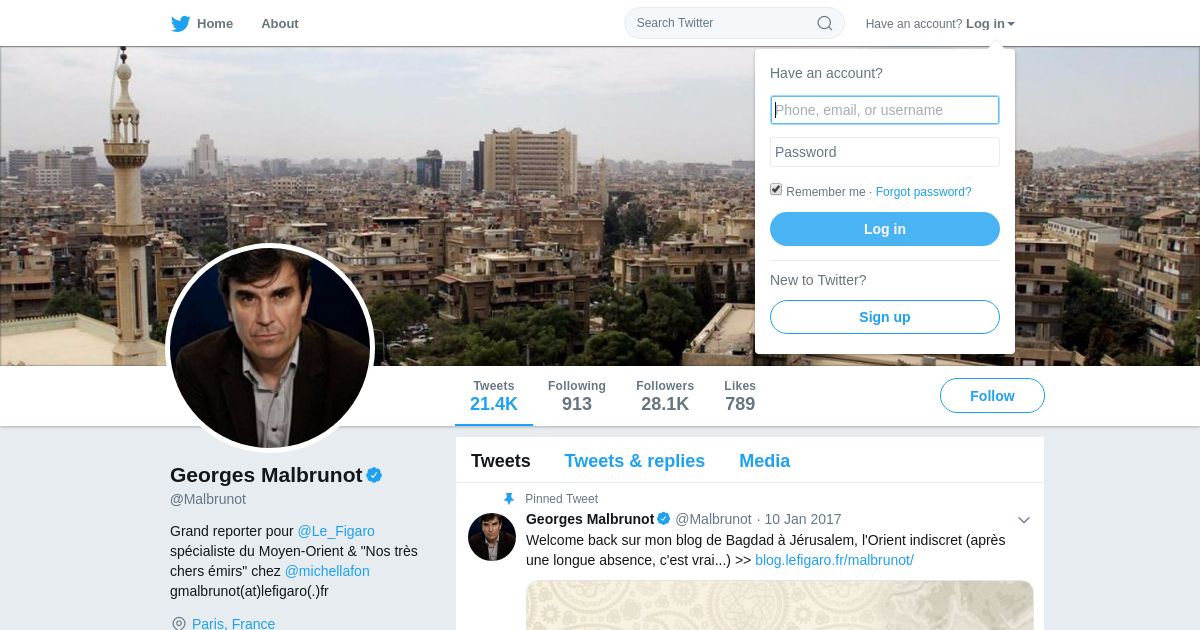1200x630 pixels.
Task: Click the location pin icon near Paris
Action: point(179,624)
